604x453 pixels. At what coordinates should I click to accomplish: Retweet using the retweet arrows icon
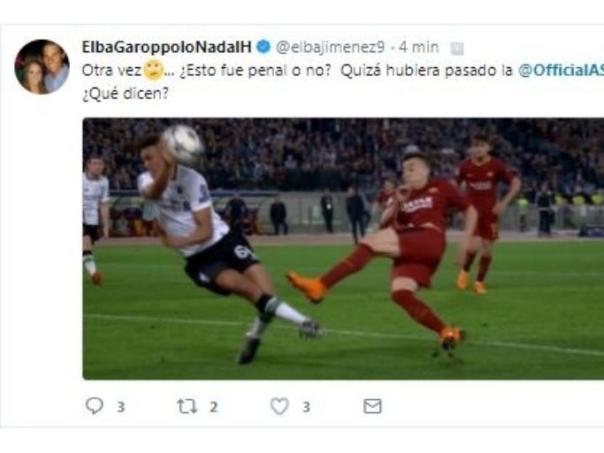187,406
